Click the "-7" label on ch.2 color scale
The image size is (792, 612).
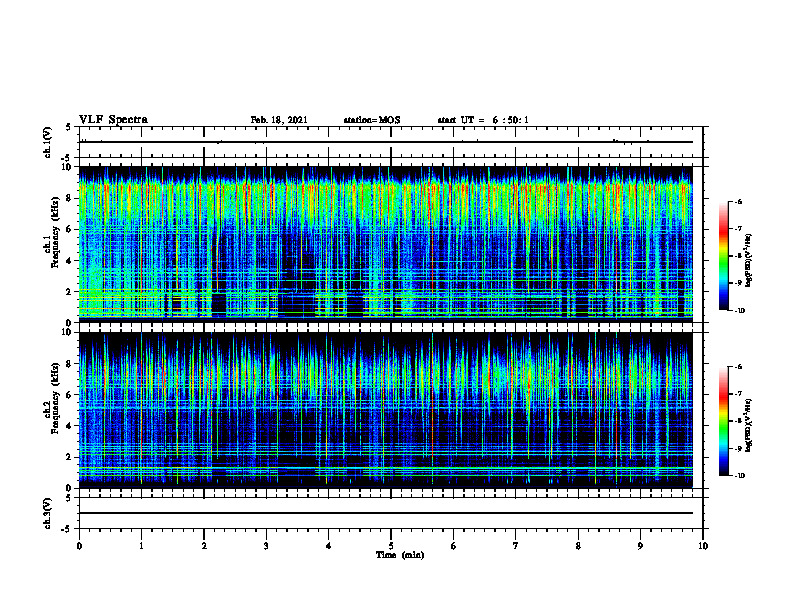click(737, 394)
